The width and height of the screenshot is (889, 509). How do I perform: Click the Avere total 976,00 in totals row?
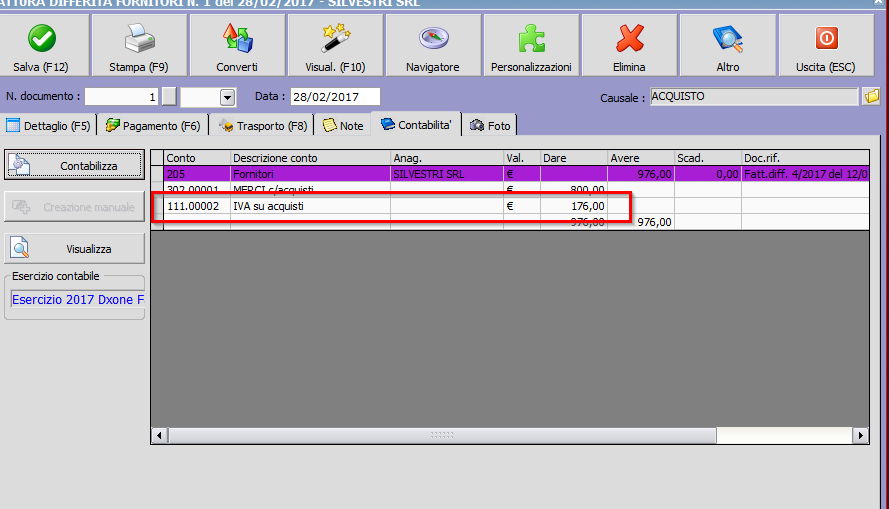641,222
